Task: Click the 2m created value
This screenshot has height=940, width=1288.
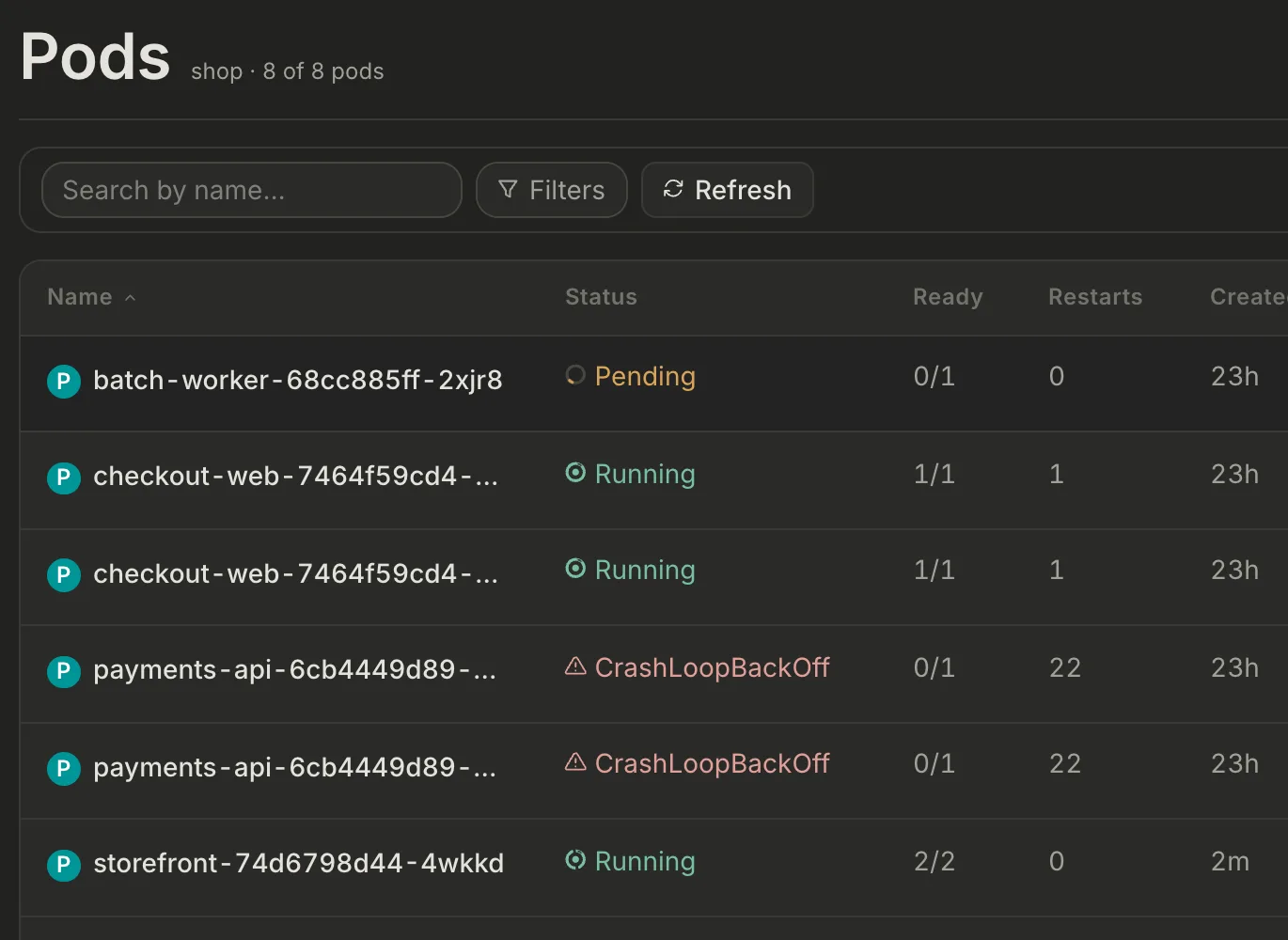Action: coord(1230,861)
